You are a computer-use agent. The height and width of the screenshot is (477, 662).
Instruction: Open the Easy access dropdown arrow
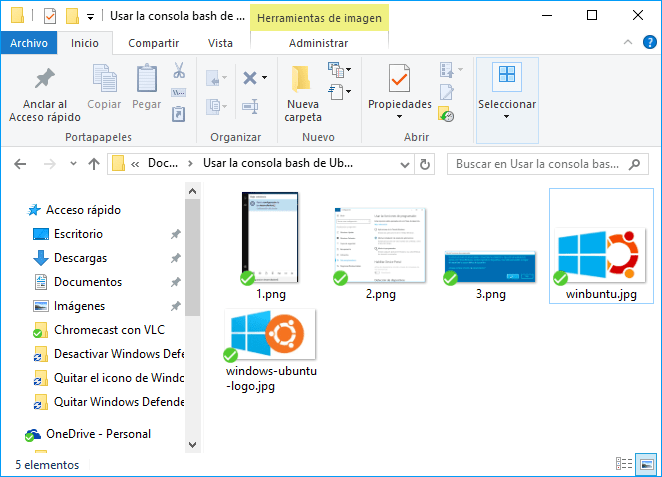349,91
